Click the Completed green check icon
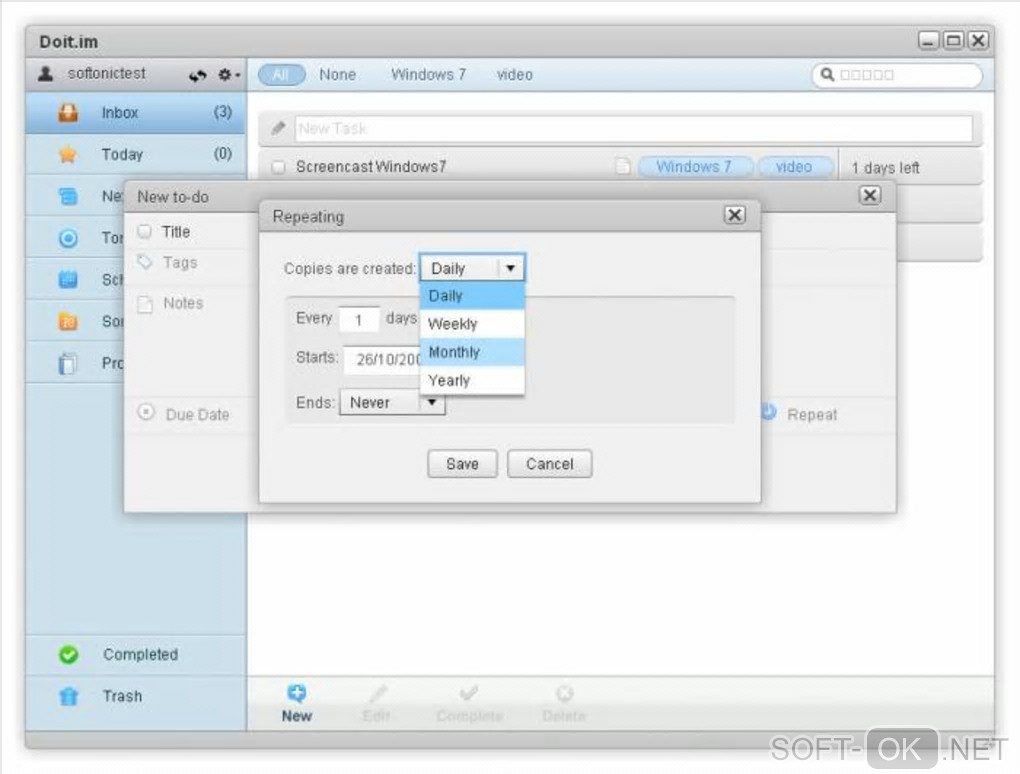Image resolution: width=1020 pixels, height=774 pixels. click(x=68, y=654)
